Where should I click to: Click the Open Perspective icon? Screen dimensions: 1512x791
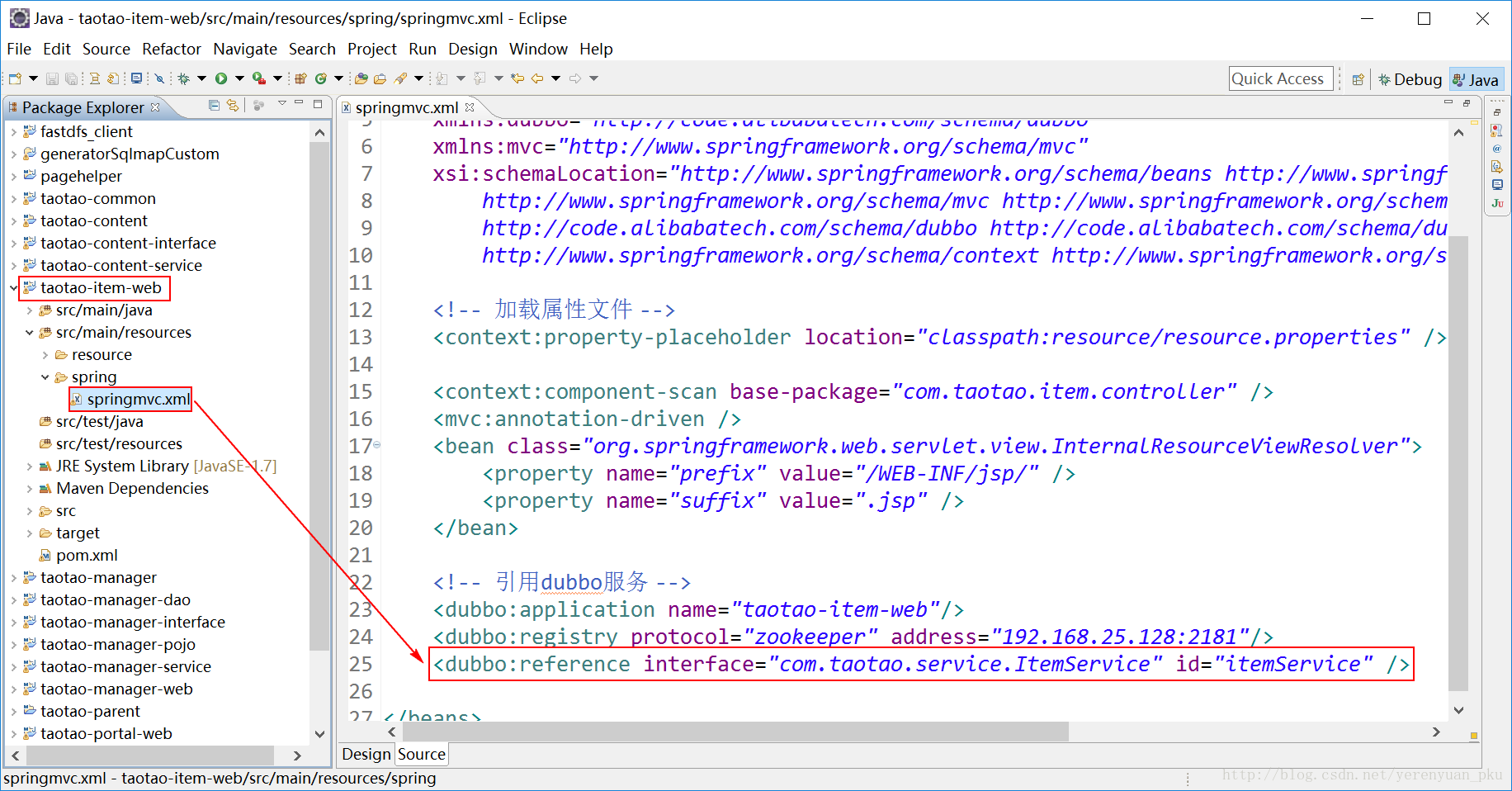coord(1358,79)
